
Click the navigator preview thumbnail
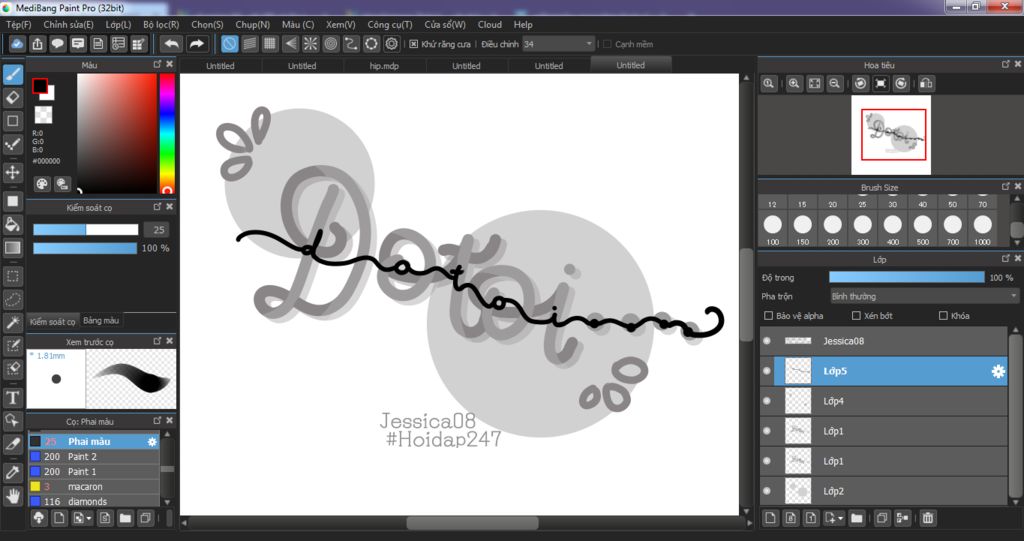[891, 135]
